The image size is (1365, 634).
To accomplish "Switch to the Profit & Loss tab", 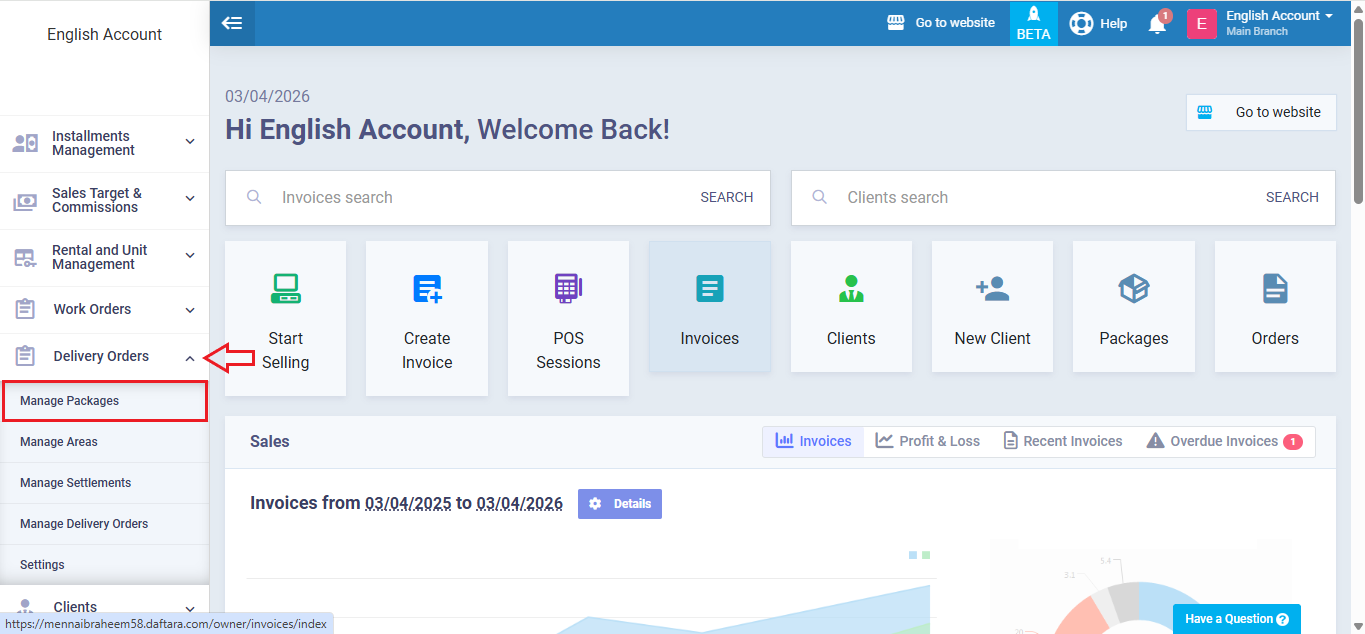I will 927,441.
